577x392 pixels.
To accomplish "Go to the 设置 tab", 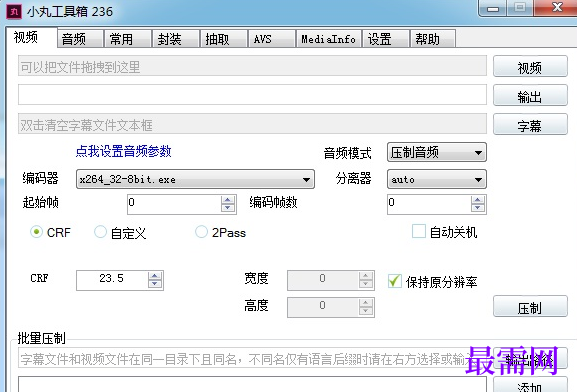I will pyautogui.click(x=386, y=39).
